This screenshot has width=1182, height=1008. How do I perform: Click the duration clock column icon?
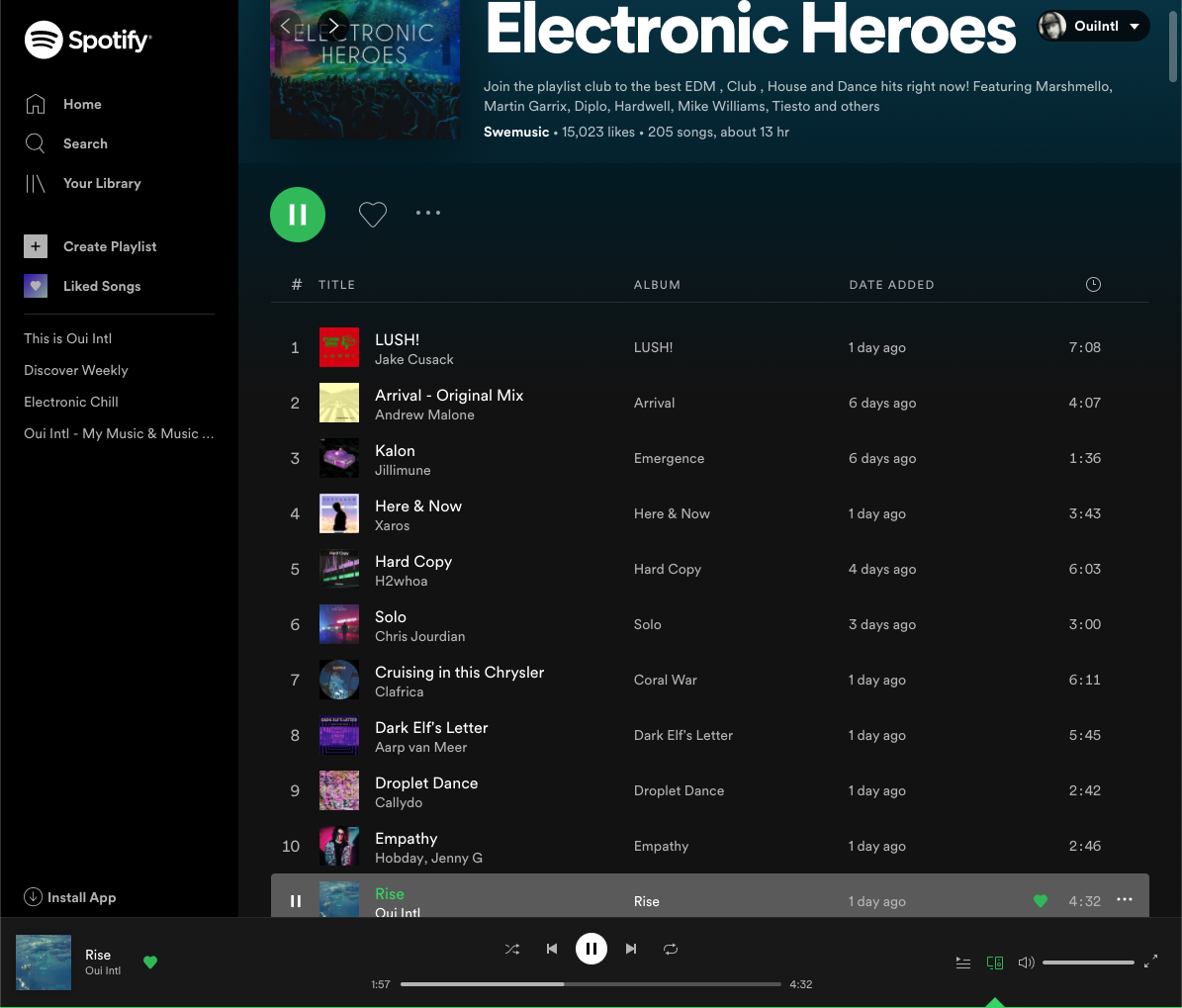pos(1093,284)
